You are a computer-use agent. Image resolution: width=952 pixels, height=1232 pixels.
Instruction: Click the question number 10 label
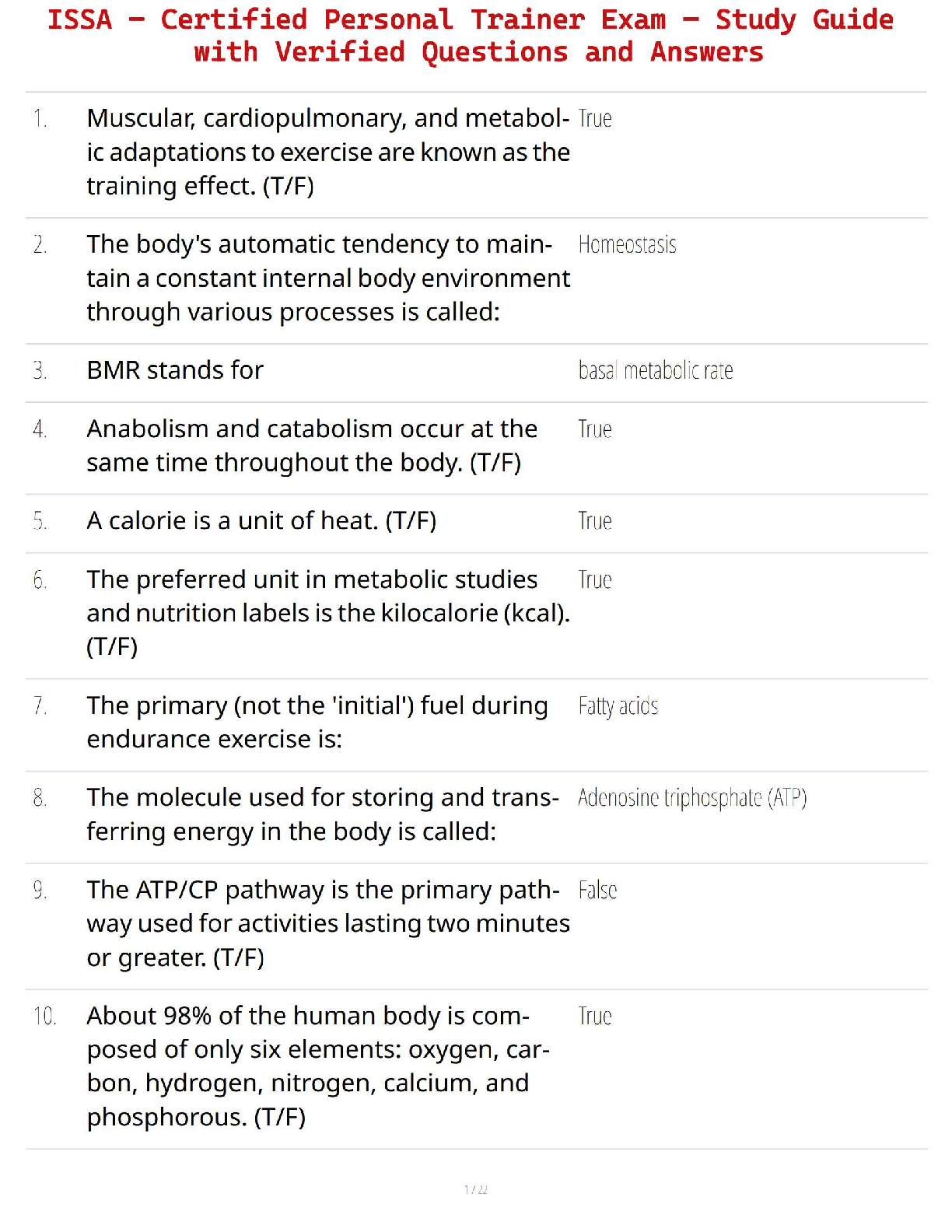[44, 1017]
